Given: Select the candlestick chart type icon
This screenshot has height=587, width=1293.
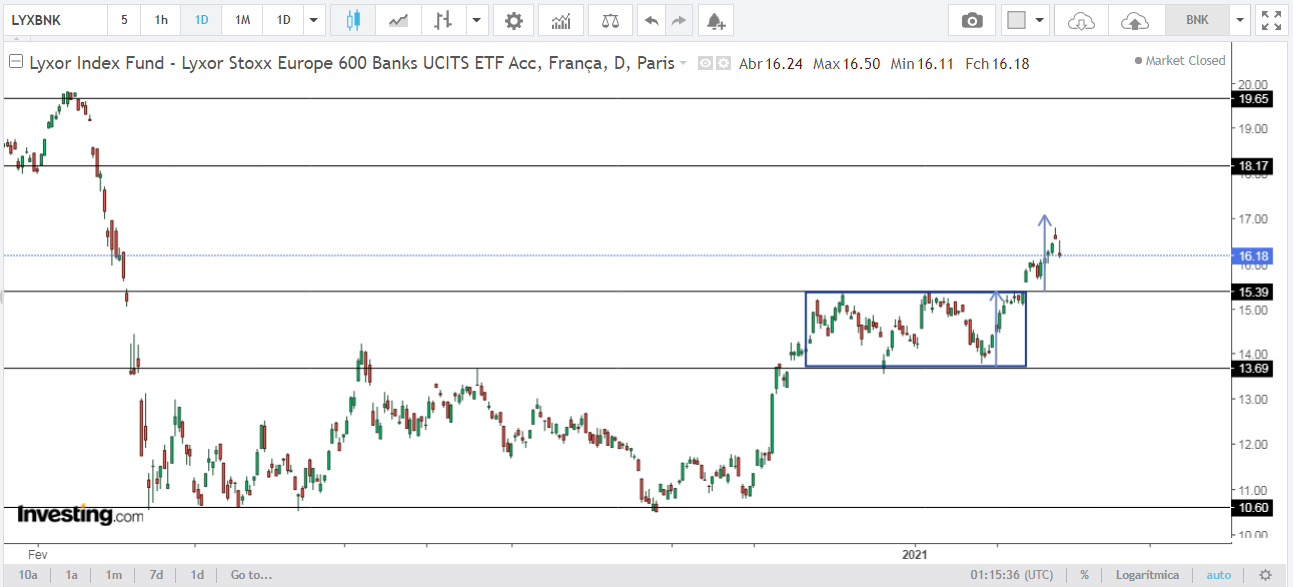Looking at the screenshot, I should coord(352,20).
